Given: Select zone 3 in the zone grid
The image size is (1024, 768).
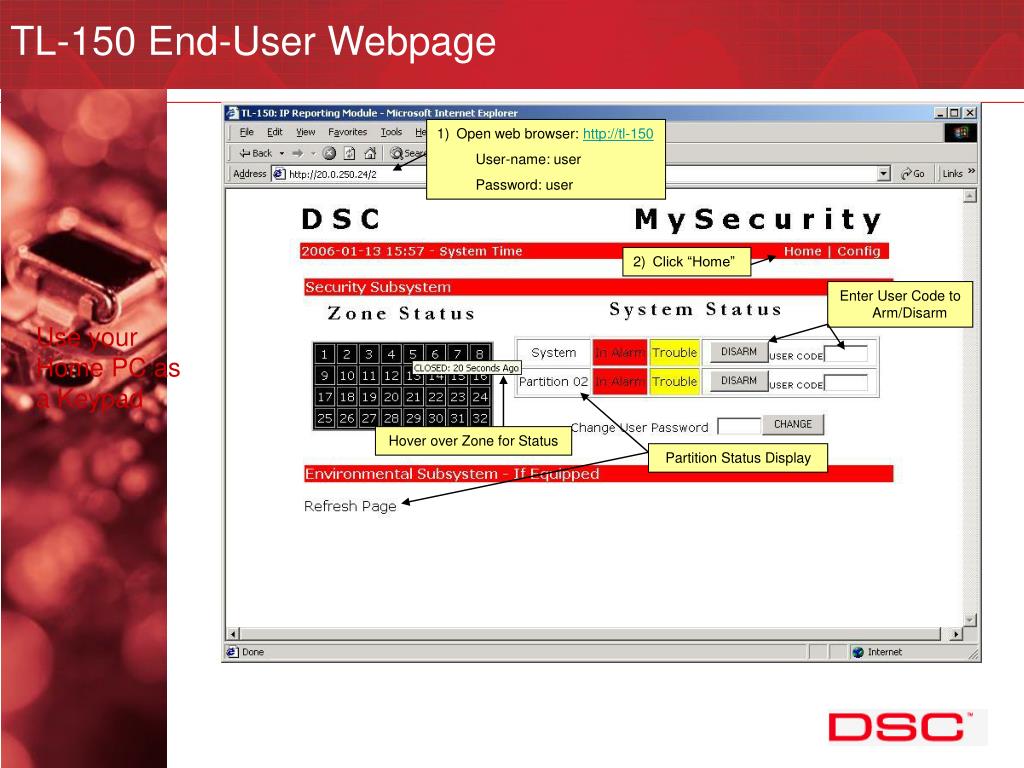Looking at the screenshot, I should tap(369, 354).
